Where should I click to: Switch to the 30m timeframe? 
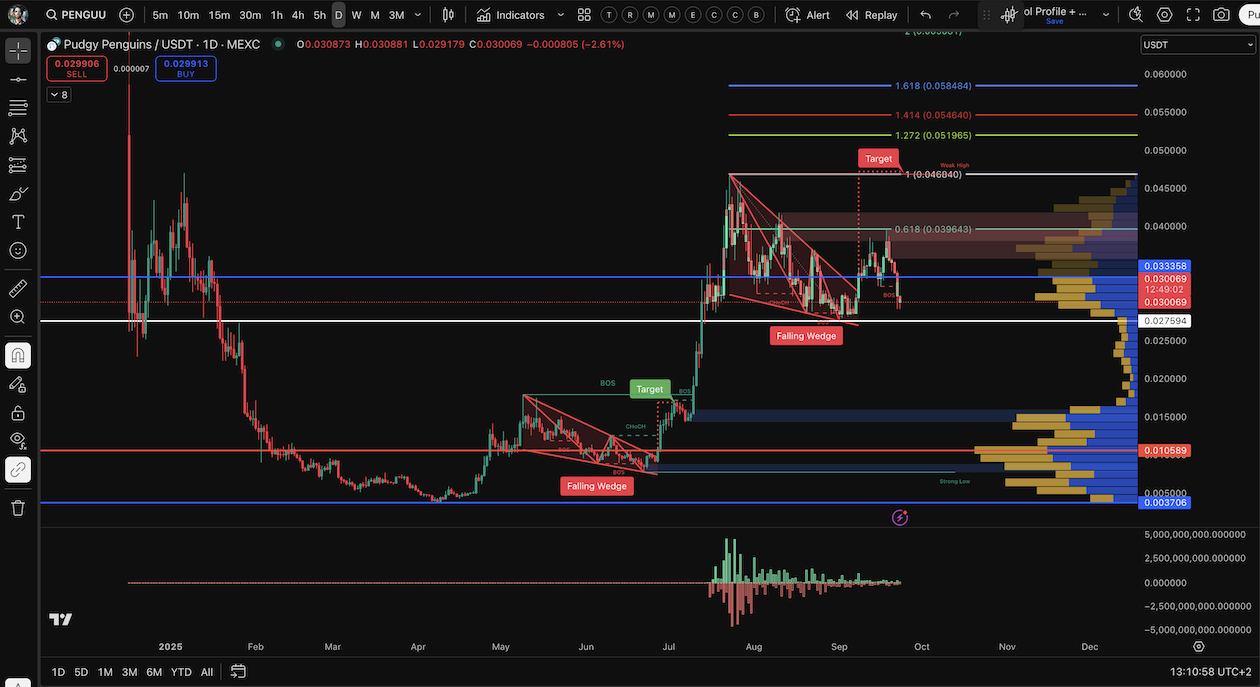click(250, 15)
